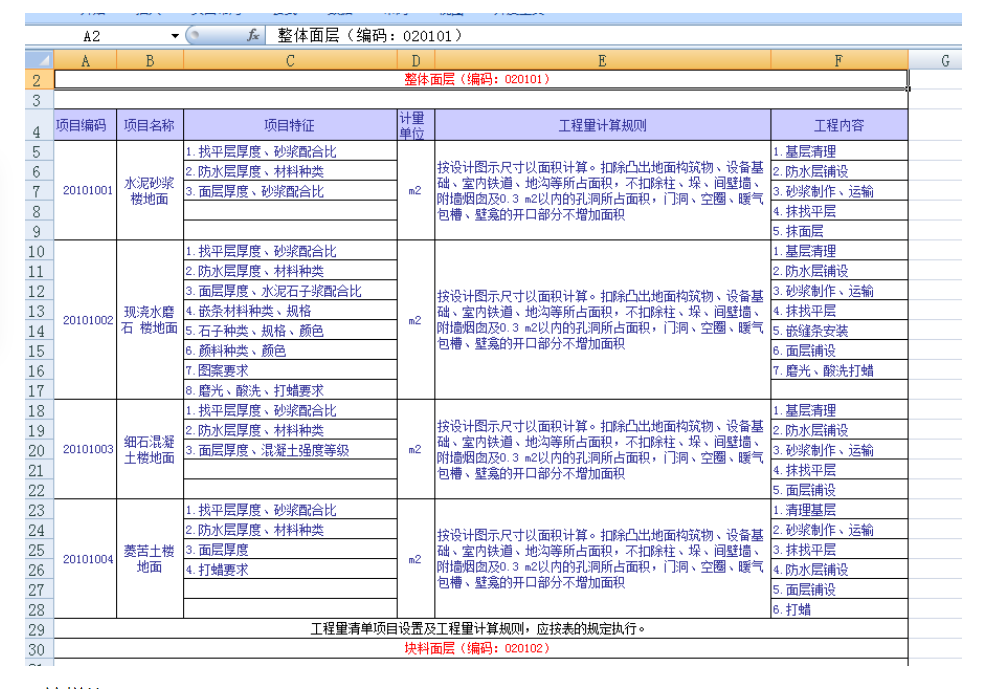Click the fx insert function icon
Image resolution: width=1000 pixels, height=689 pixels.
point(253,35)
